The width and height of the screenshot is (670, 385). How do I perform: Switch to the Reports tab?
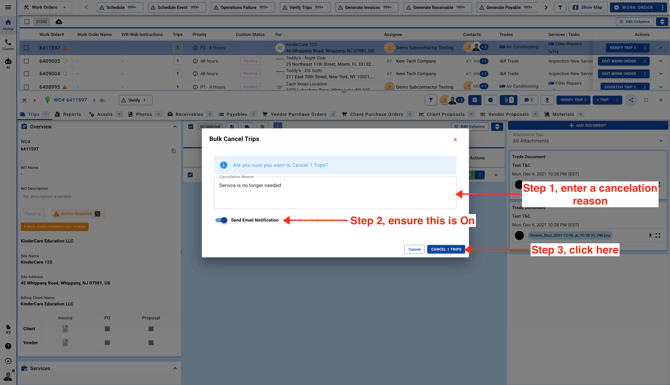point(68,115)
